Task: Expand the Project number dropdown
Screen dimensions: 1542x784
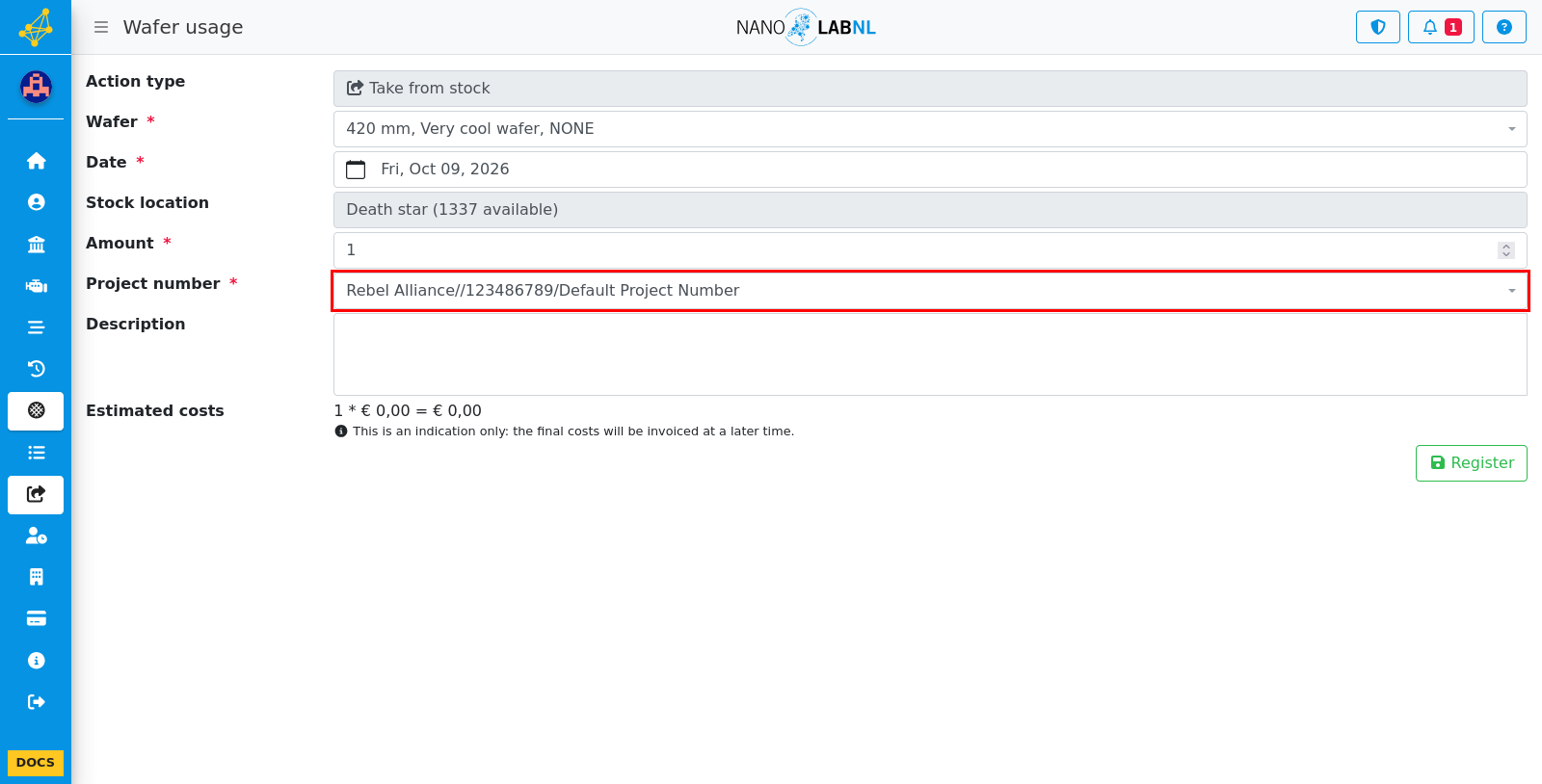Action: [930, 291]
